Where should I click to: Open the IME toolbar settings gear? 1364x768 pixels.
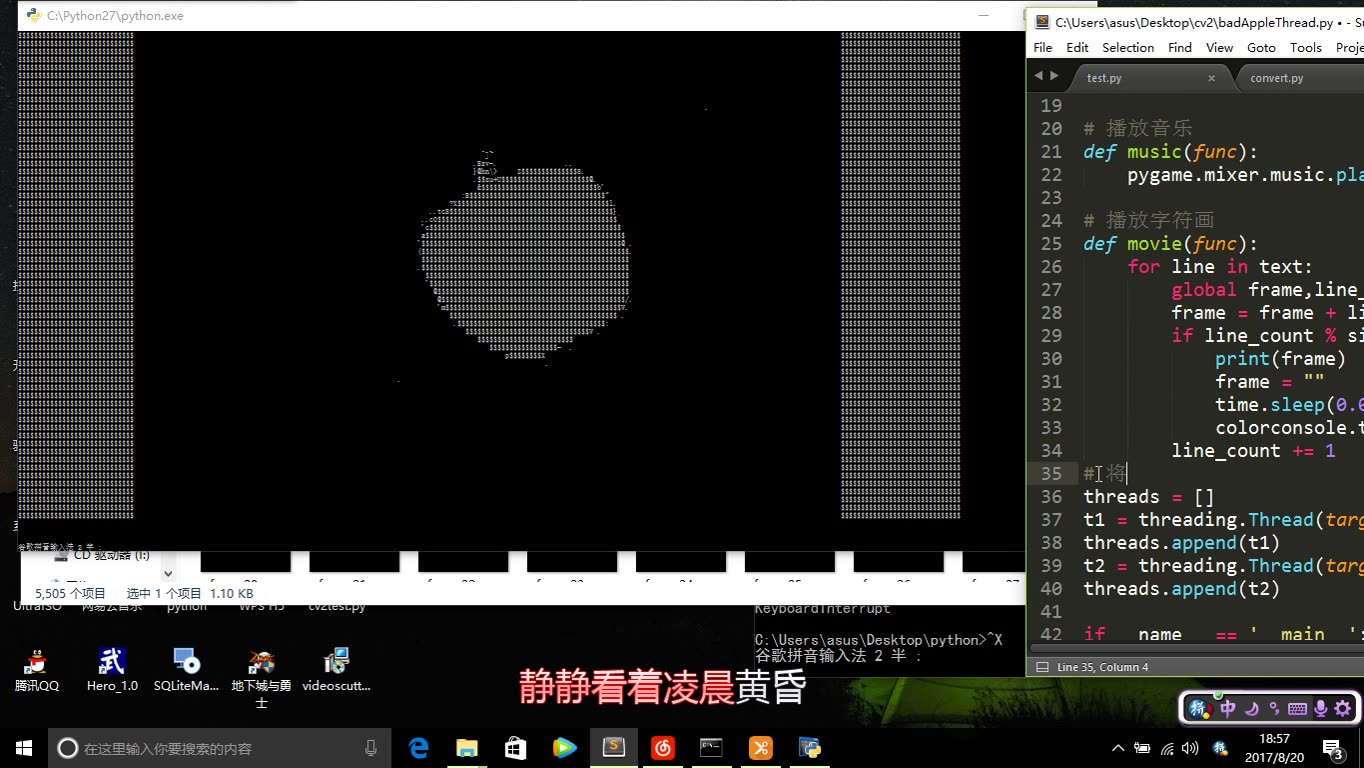coord(1343,709)
